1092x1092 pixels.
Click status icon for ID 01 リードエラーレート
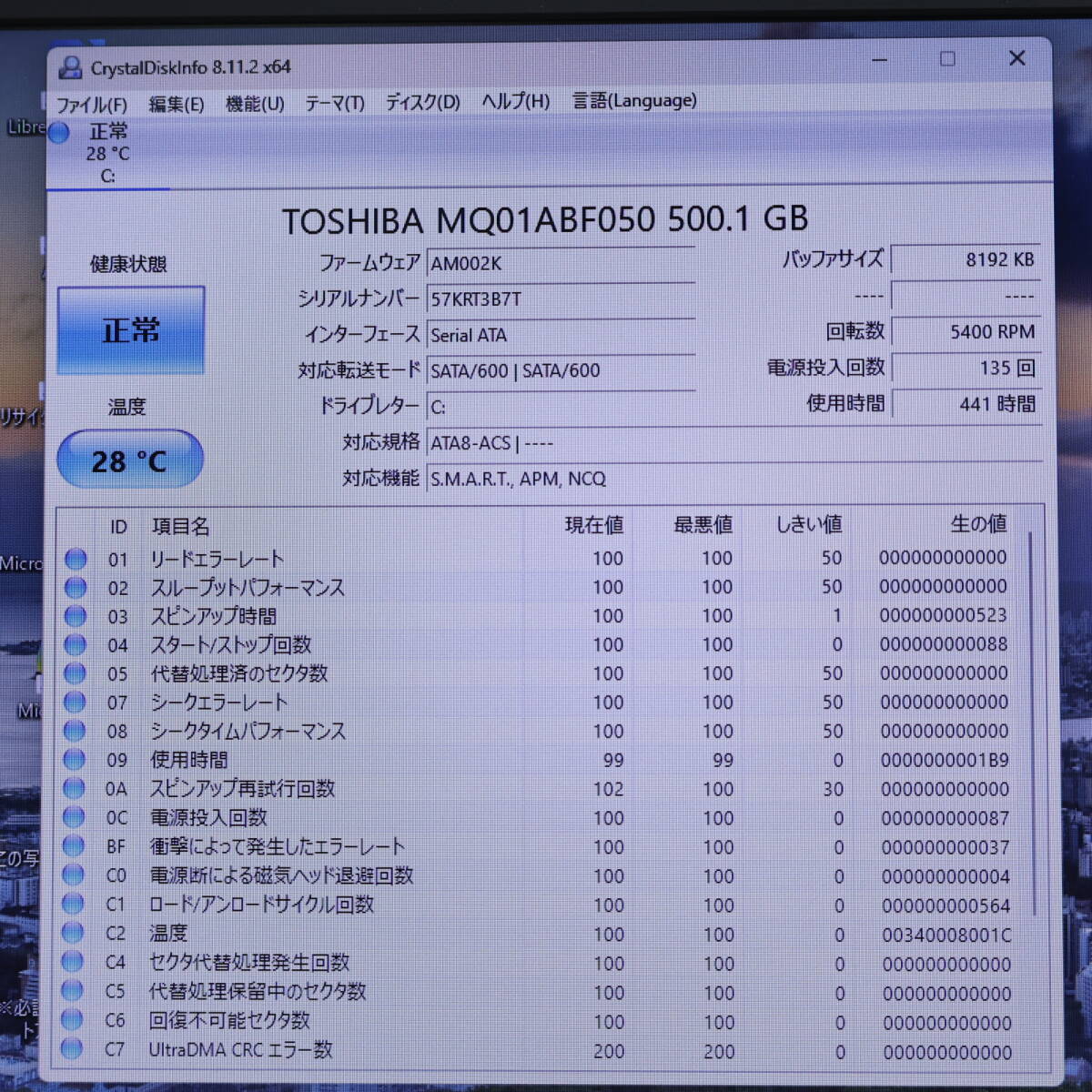pyautogui.click(x=75, y=558)
